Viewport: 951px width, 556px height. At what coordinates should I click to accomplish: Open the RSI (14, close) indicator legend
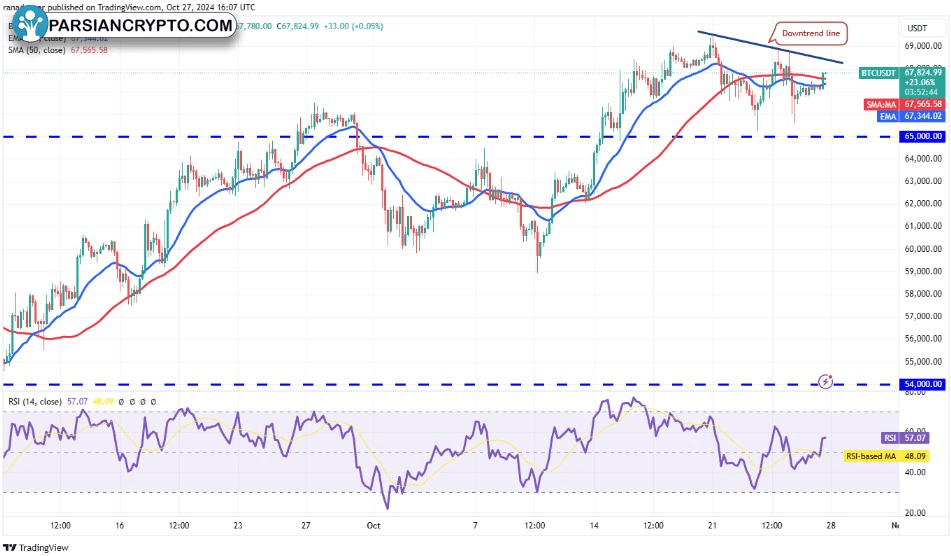point(35,401)
